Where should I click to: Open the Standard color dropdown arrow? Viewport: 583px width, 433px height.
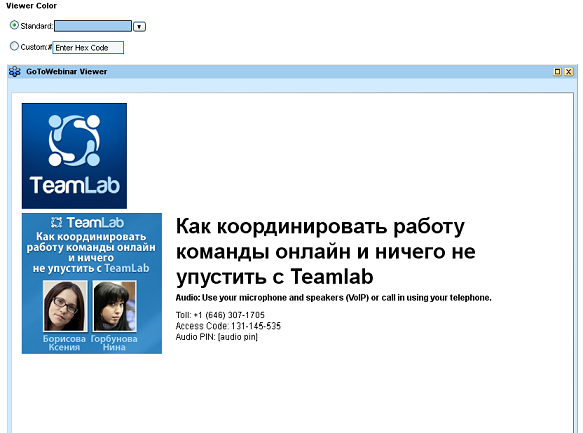click(139, 27)
